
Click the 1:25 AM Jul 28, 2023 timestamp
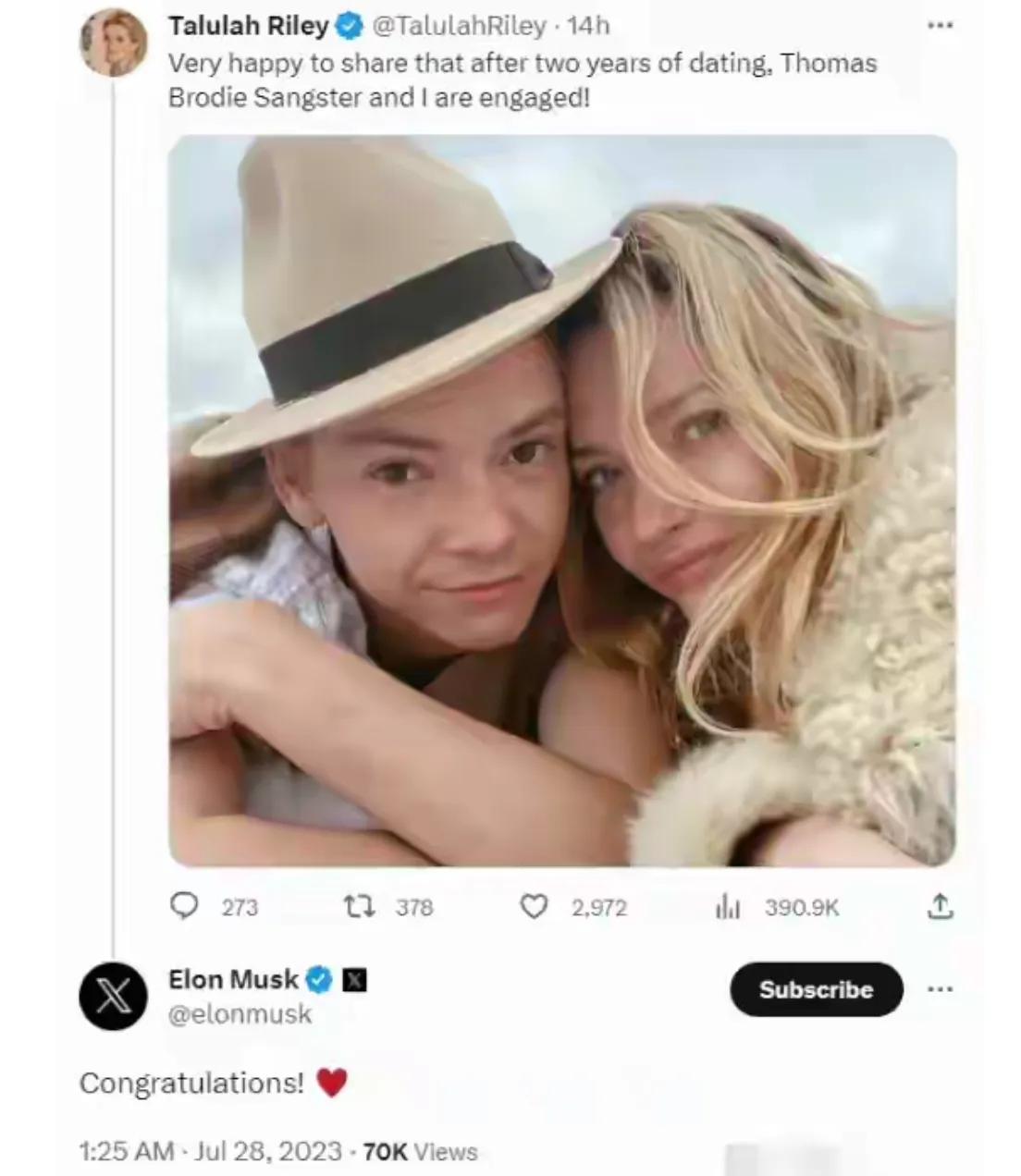click(211, 1151)
